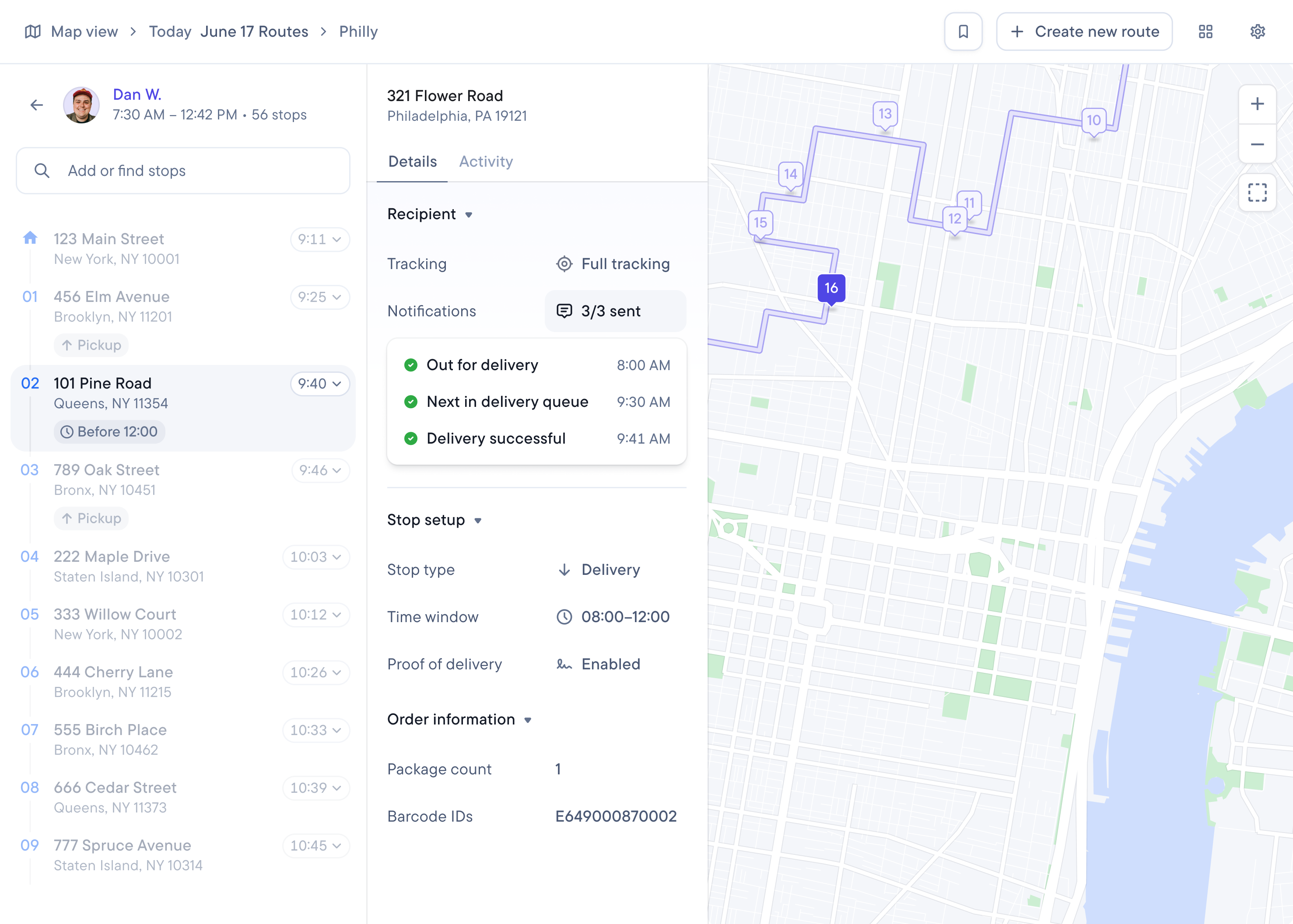The width and height of the screenshot is (1293, 924).
Task: Click Pickup tag under 456 Elm Avenue
Action: pos(91,345)
